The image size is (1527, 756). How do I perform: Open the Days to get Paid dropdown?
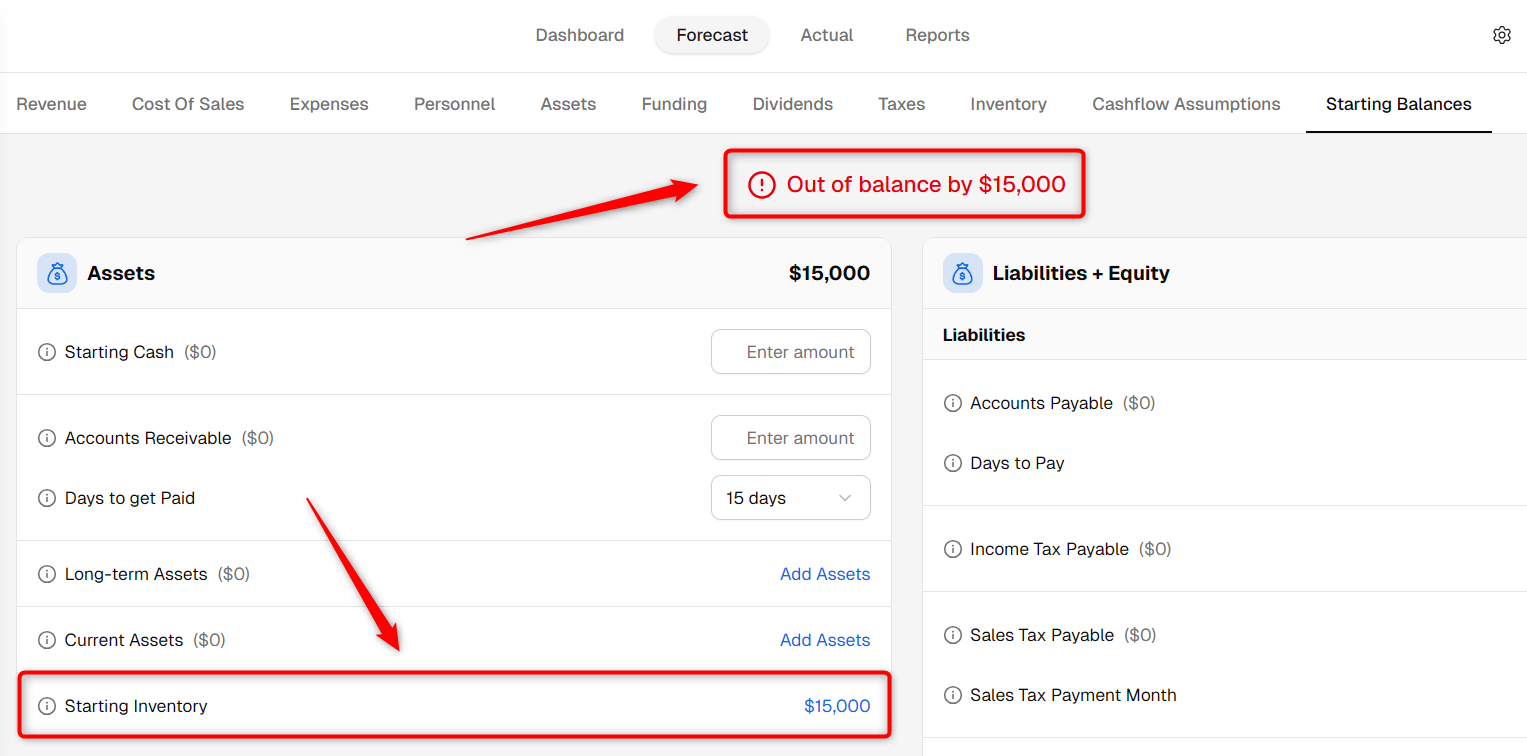[x=791, y=498]
